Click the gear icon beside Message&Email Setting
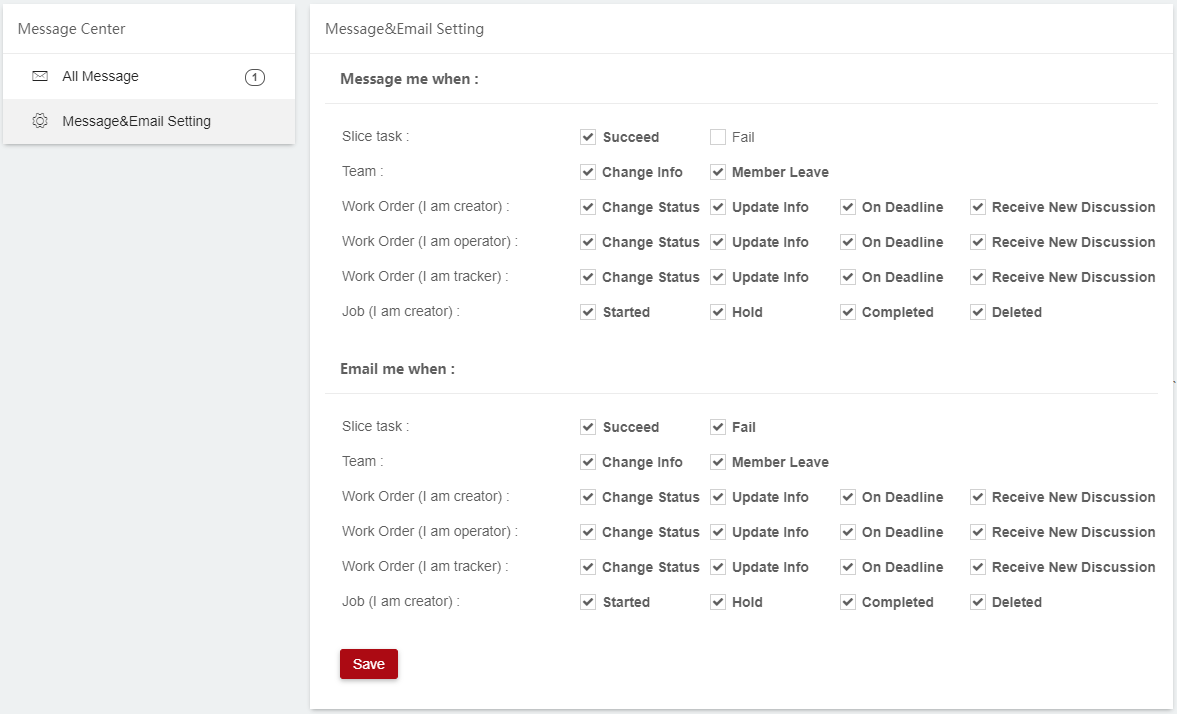1177x714 pixels. point(40,121)
